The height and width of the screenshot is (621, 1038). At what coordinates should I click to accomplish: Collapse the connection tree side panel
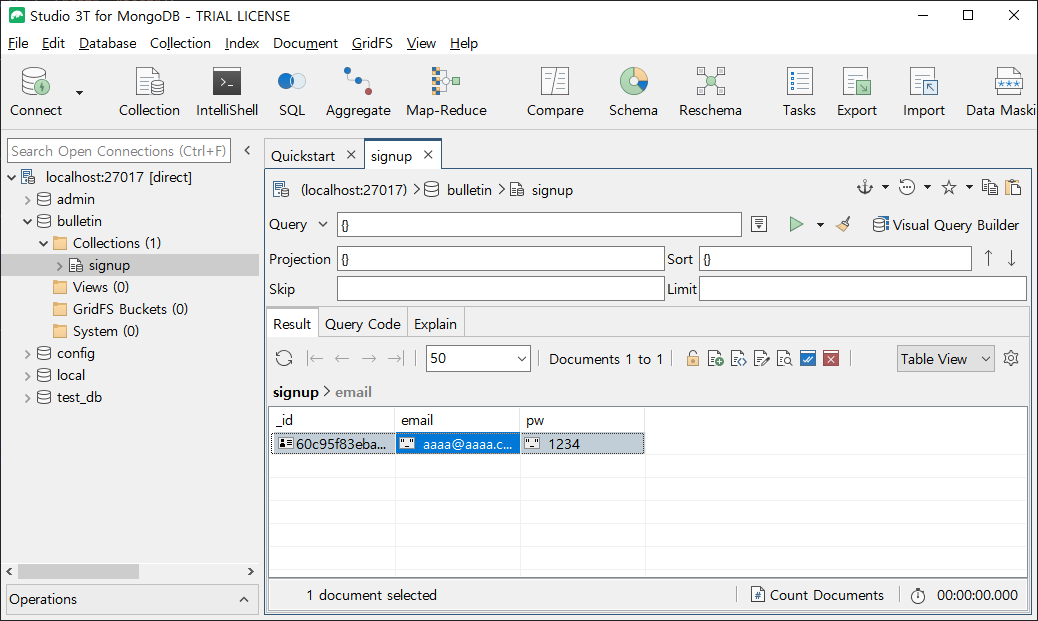tap(248, 150)
